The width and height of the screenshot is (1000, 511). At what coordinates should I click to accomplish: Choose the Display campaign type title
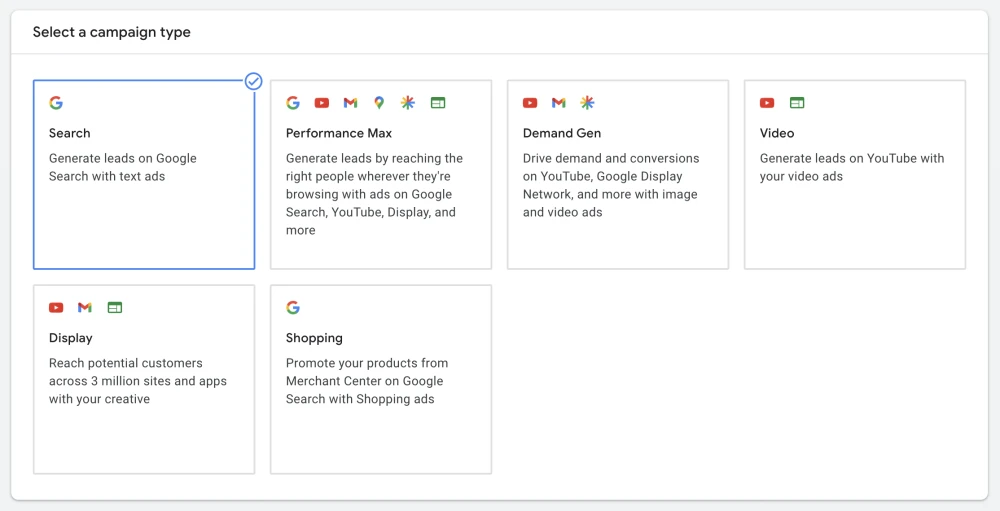[x=71, y=338]
